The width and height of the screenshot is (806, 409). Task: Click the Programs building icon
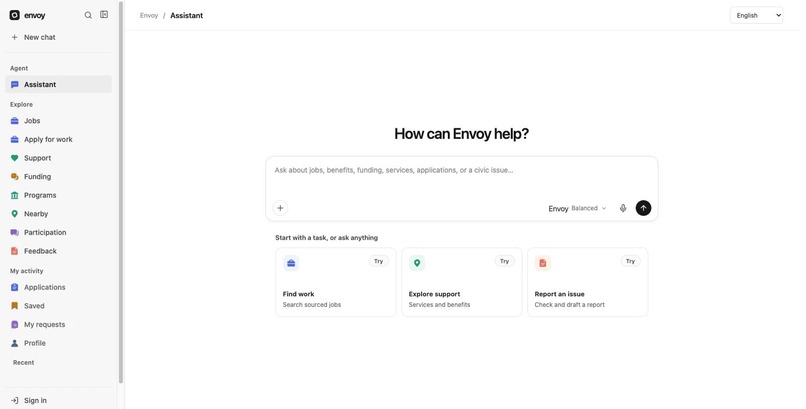[x=14, y=195]
